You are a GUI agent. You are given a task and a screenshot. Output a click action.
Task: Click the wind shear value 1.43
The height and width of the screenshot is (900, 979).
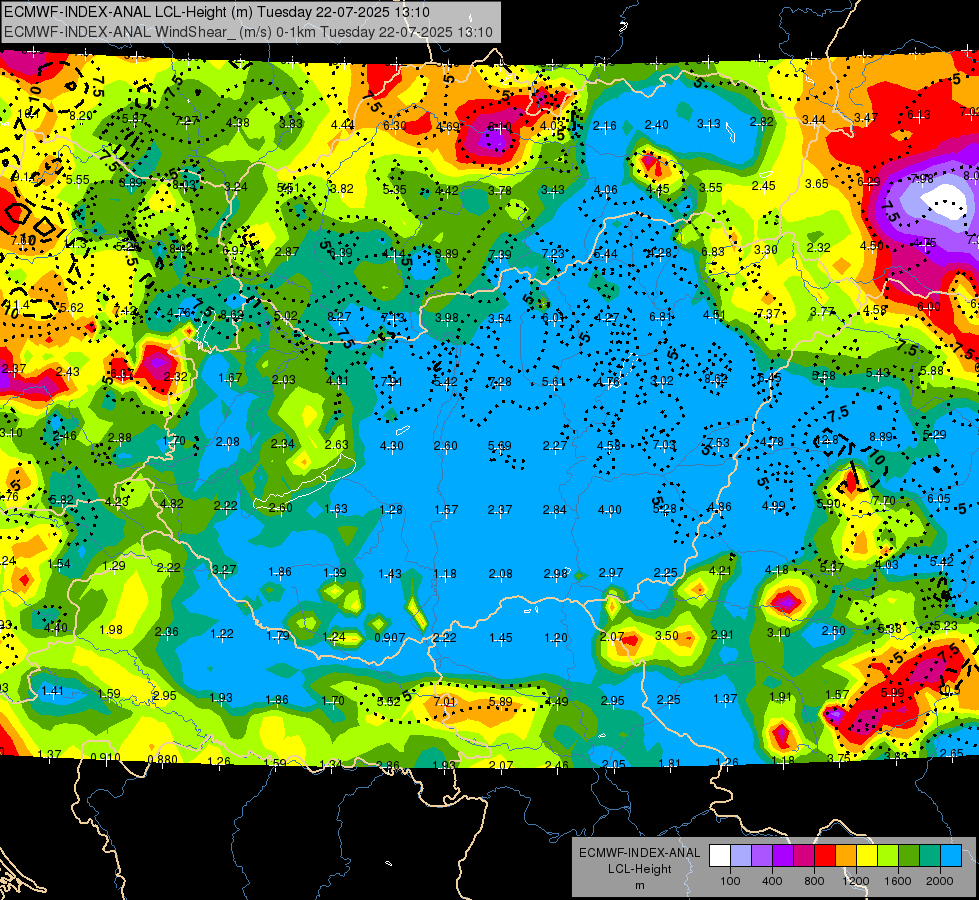click(390, 573)
